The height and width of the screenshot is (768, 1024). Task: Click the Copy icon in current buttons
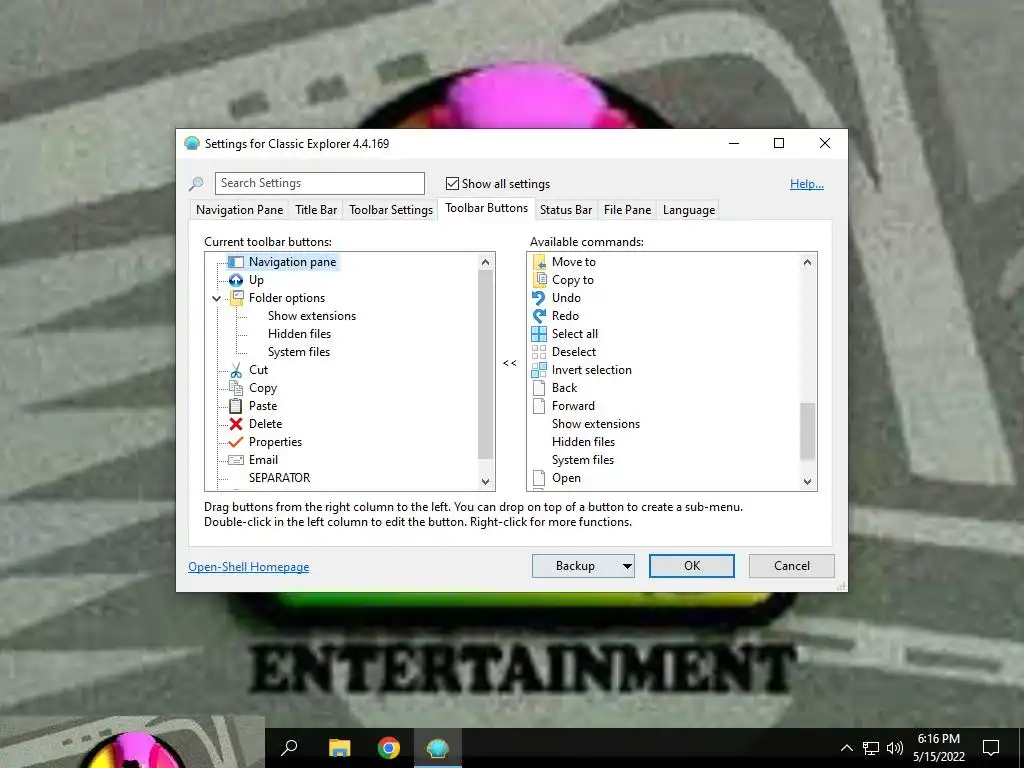(x=236, y=388)
